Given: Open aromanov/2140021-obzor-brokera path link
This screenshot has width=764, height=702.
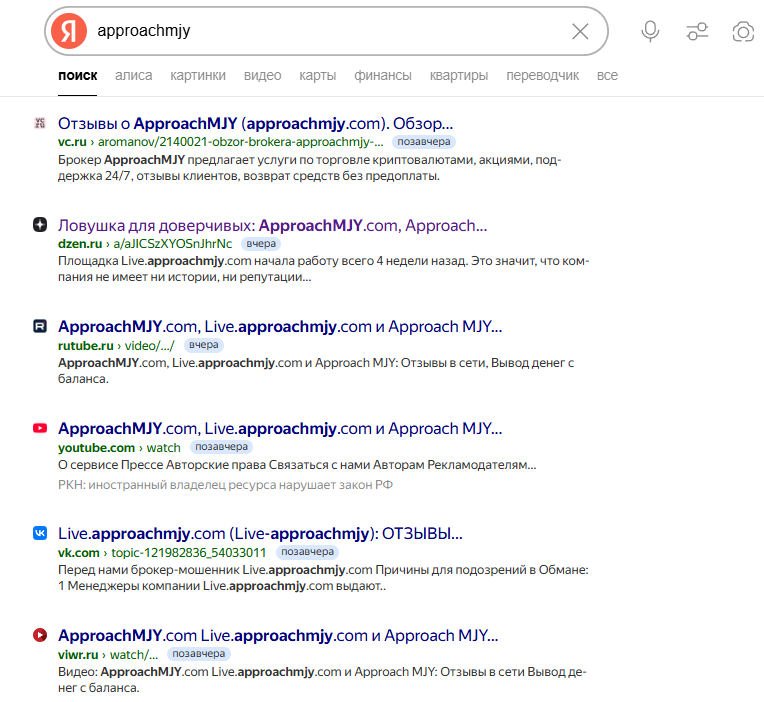Looking at the screenshot, I should [241, 142].
